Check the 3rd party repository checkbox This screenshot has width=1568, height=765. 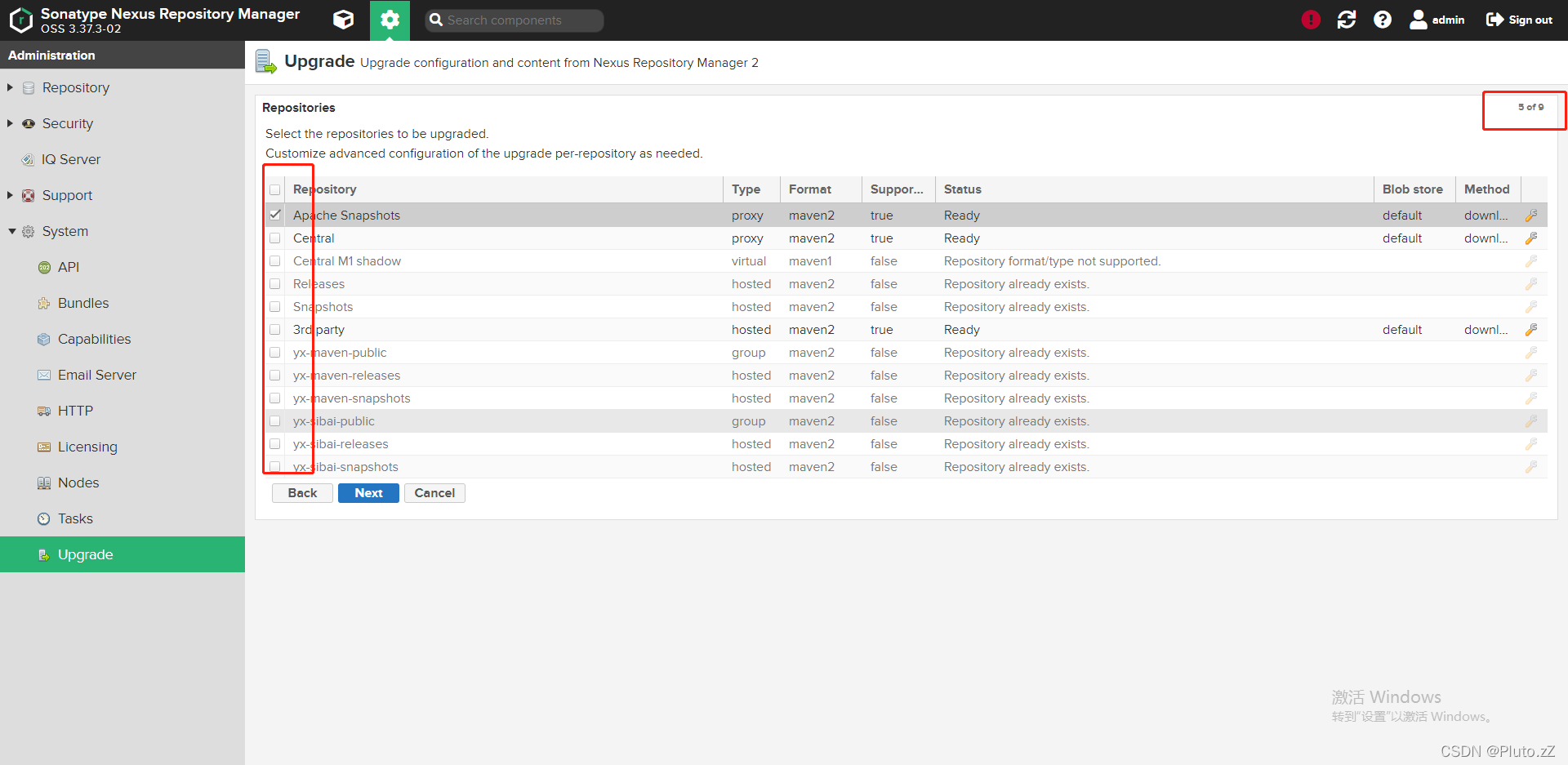[x=275, y=330]
